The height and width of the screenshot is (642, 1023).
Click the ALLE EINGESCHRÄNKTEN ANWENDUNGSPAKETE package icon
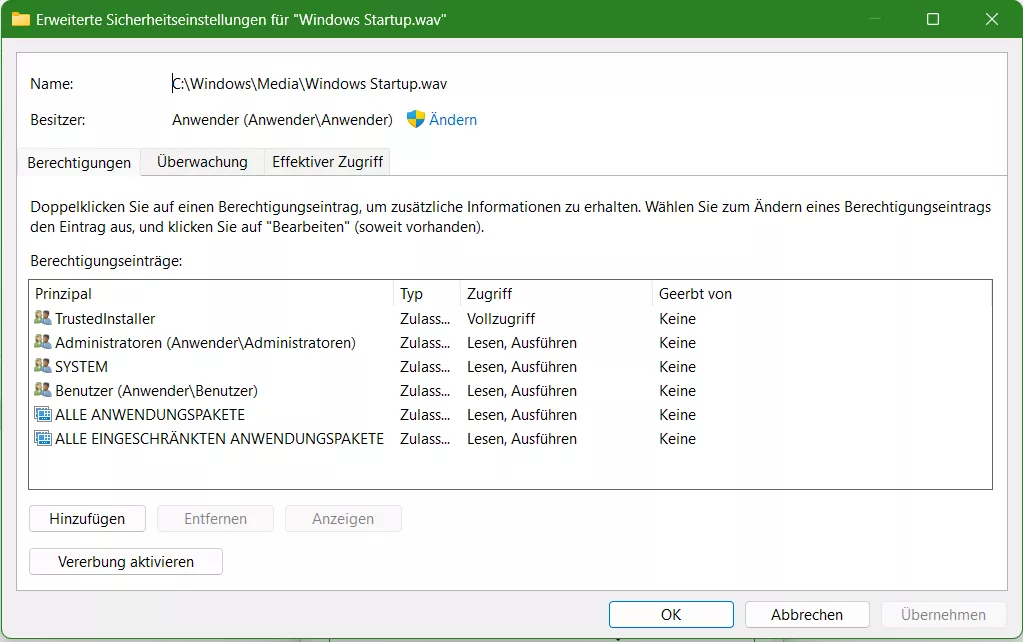pos(43,439)
